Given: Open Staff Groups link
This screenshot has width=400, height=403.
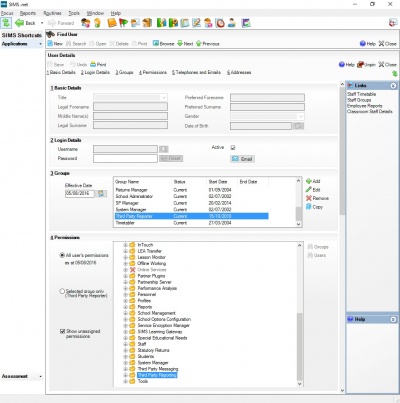Looking at the screenshot, I should (359, 100).
